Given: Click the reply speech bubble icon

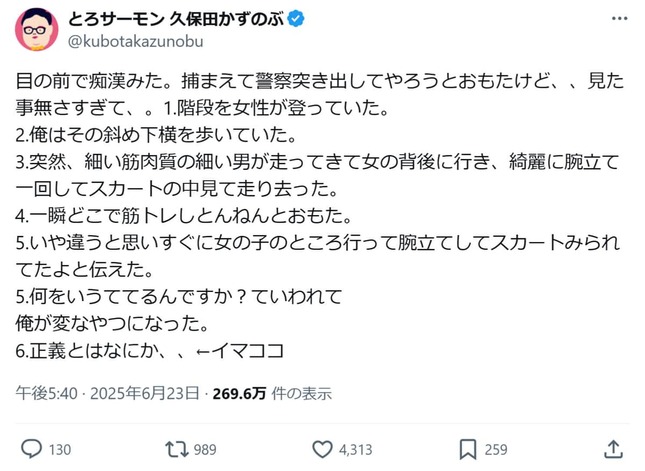Looking at the screenshot, I should pos(31,450).
